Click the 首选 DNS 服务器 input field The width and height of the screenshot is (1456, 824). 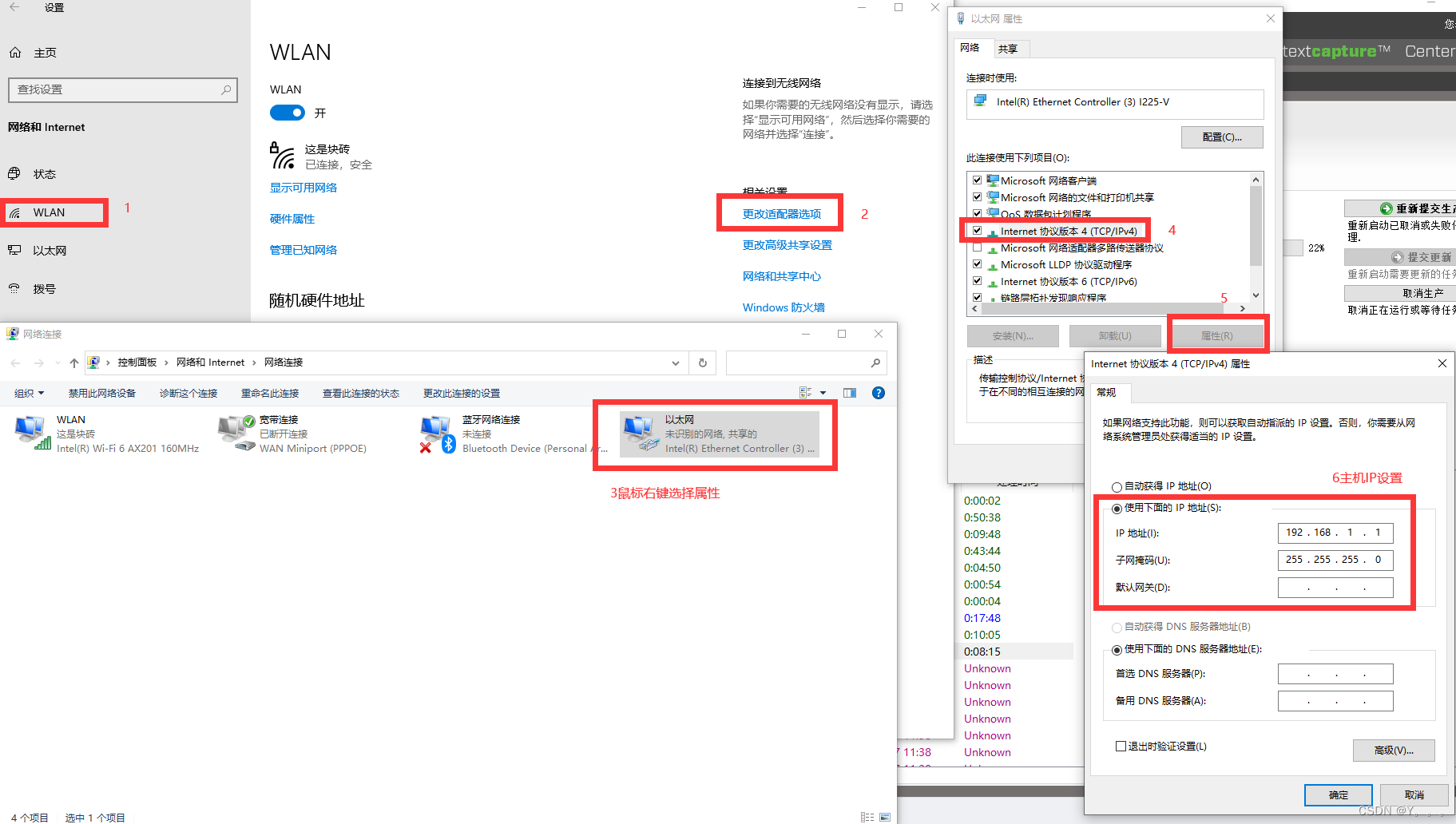[1335, 673]
